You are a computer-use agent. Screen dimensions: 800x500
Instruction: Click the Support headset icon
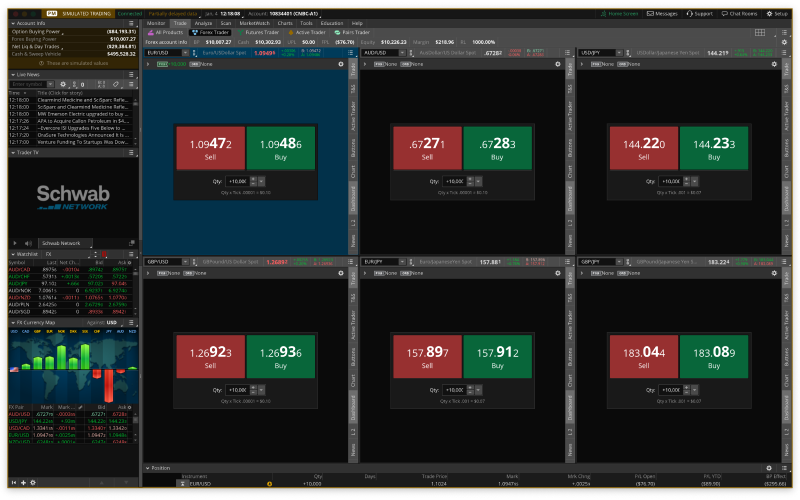tap(699, 14)
